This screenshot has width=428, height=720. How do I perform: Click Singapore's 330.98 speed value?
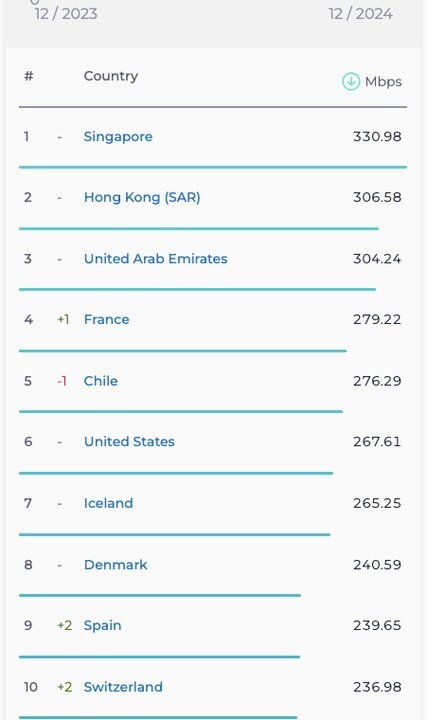pos(377,137)
